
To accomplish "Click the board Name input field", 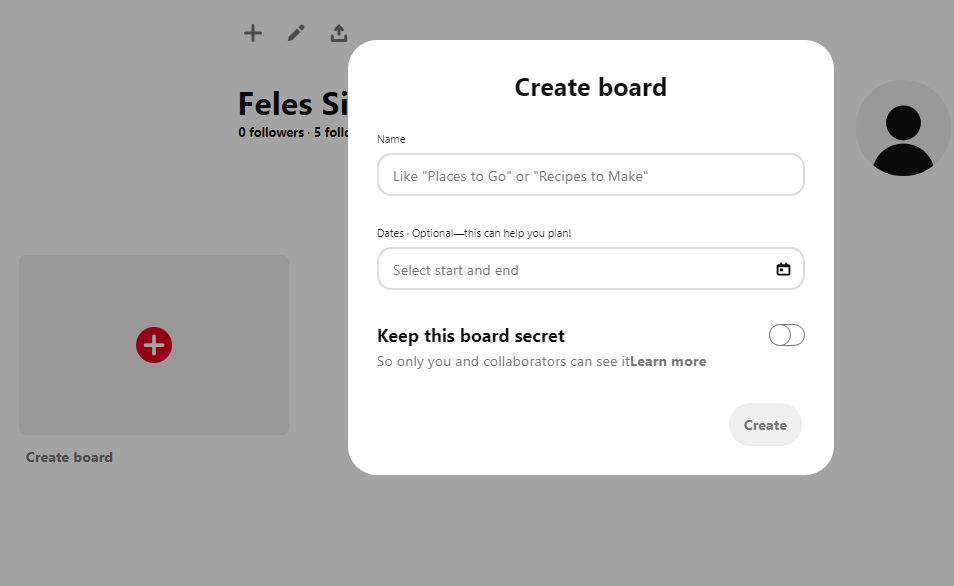I will click(591, 175).
